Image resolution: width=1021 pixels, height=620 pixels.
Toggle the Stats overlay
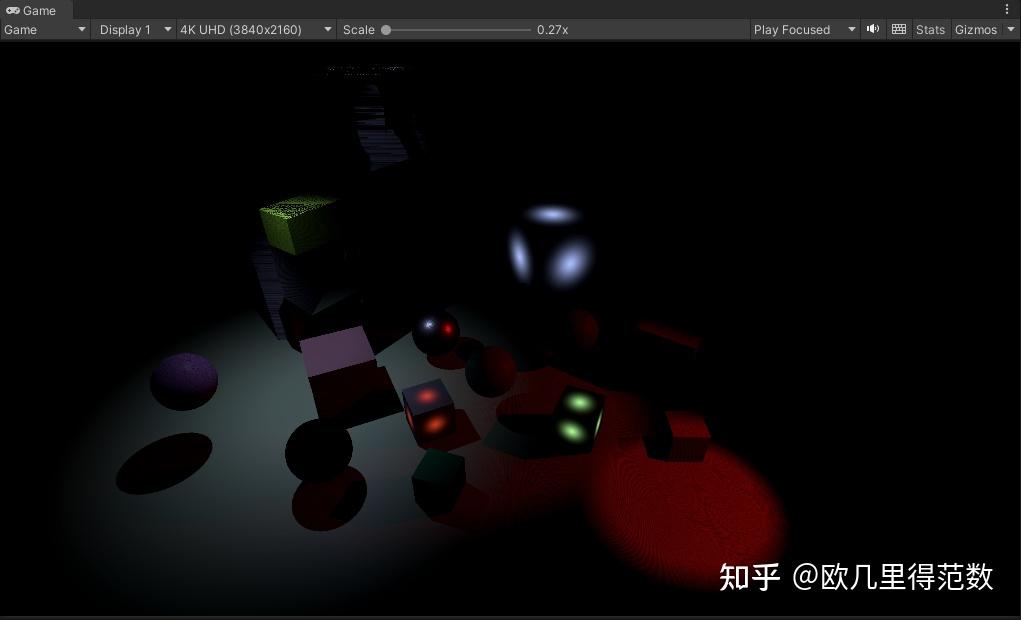click(x=929, y=29)
